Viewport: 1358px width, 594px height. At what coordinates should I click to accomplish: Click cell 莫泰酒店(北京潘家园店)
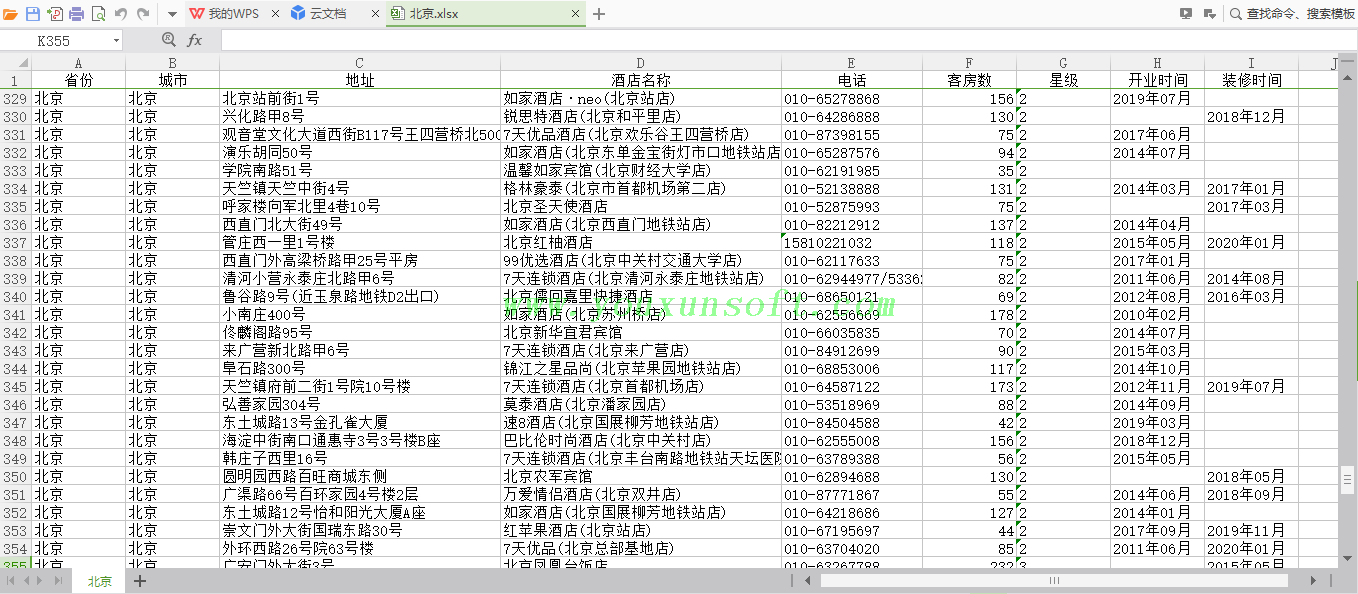point(641,405)
